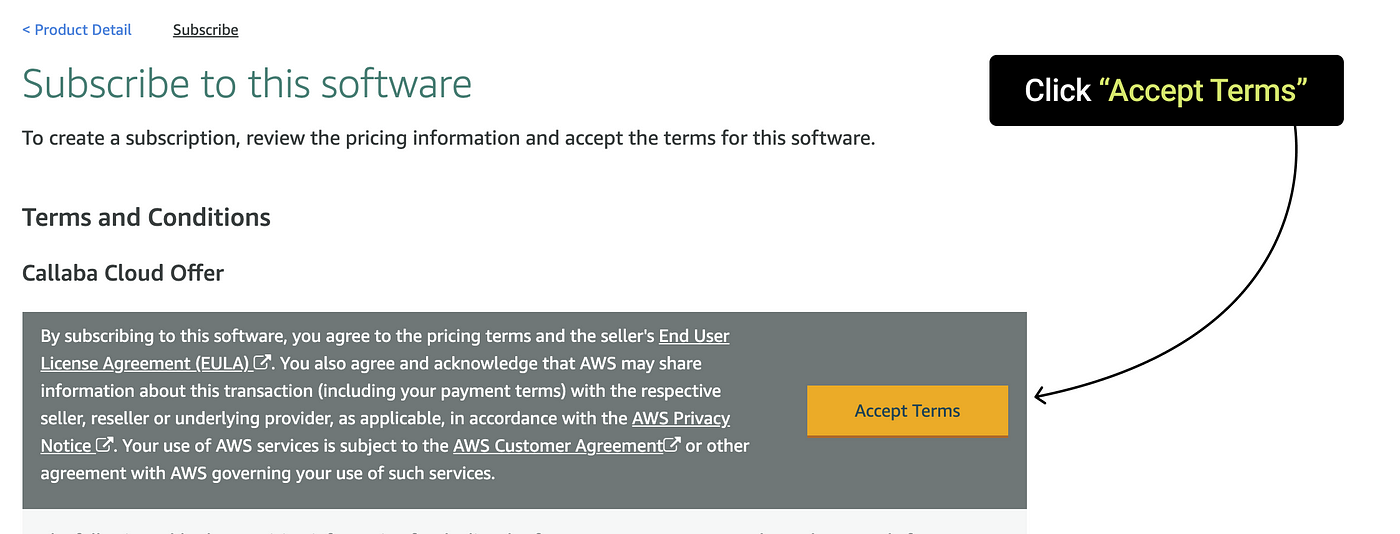Click the Terms and Conditions heading

coord(146,217)
